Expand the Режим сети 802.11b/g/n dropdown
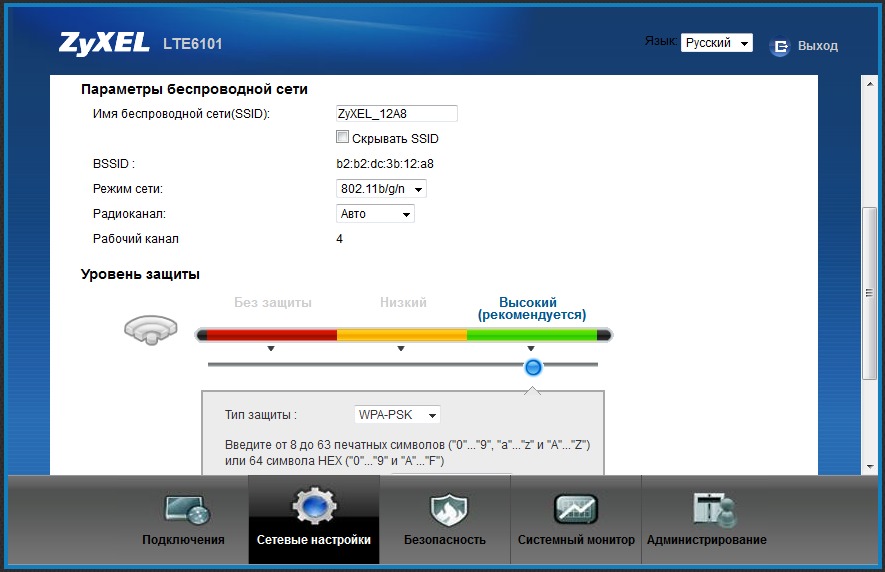 click(x=381, y=189)
